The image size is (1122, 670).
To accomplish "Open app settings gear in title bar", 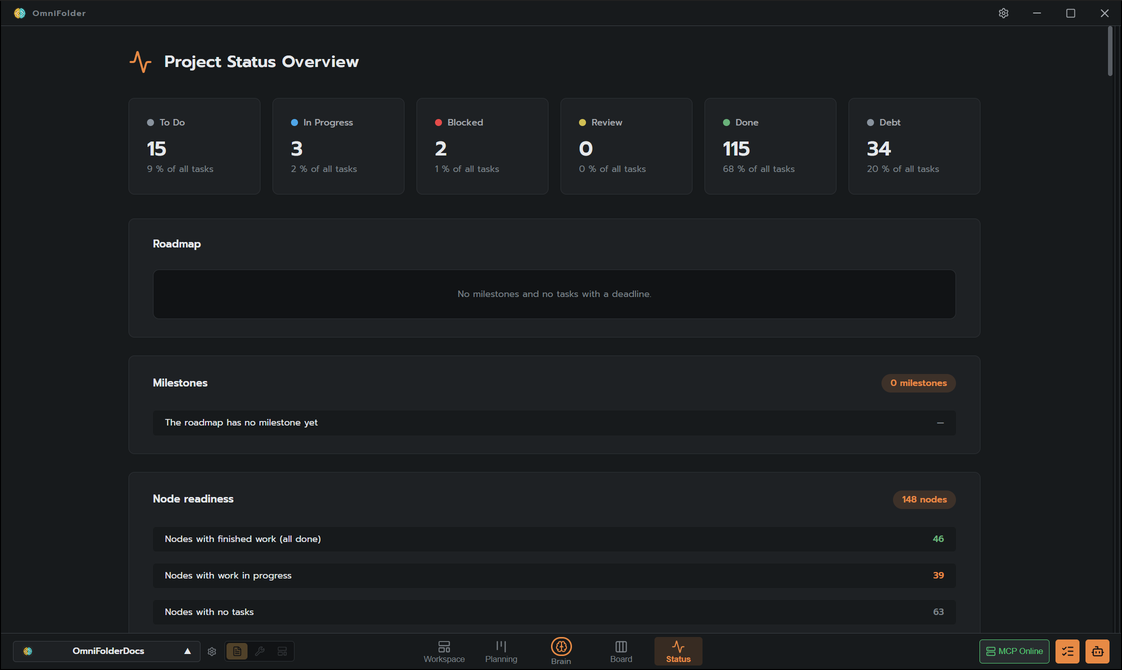I will (1003, 13).
